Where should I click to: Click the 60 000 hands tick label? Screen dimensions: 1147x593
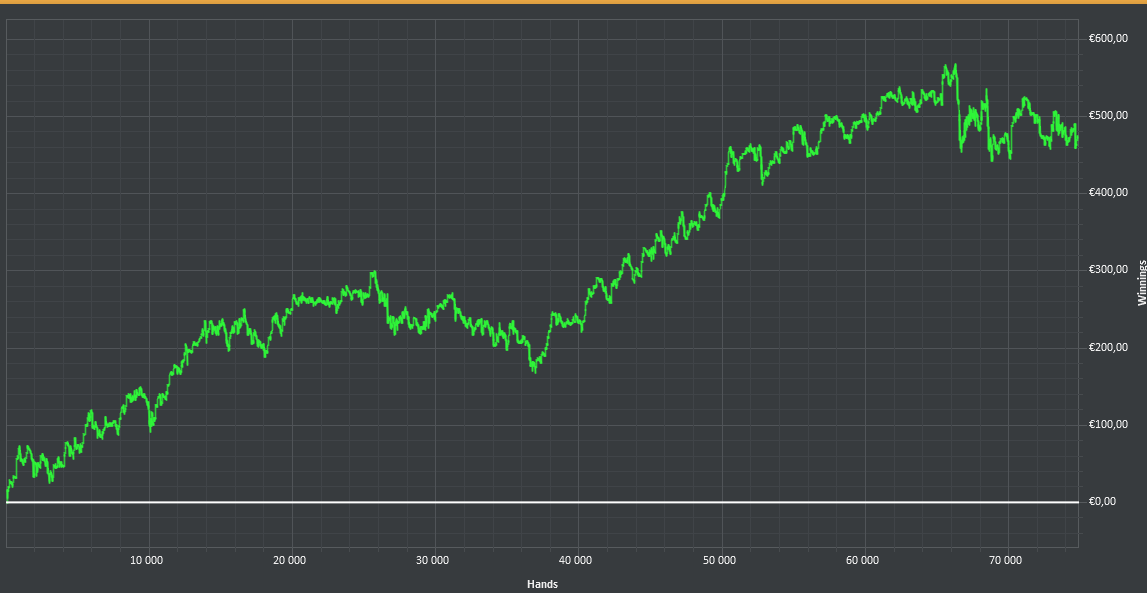coord(862,561)
